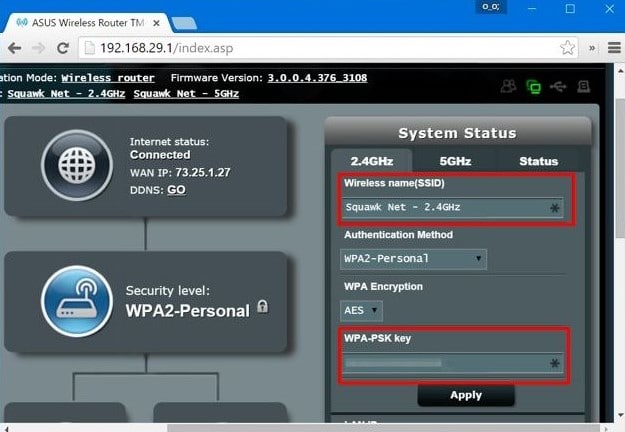Reload the router page
Viewport: 625px width, 432px height.
pyautogui.click(x=63, y=48)
